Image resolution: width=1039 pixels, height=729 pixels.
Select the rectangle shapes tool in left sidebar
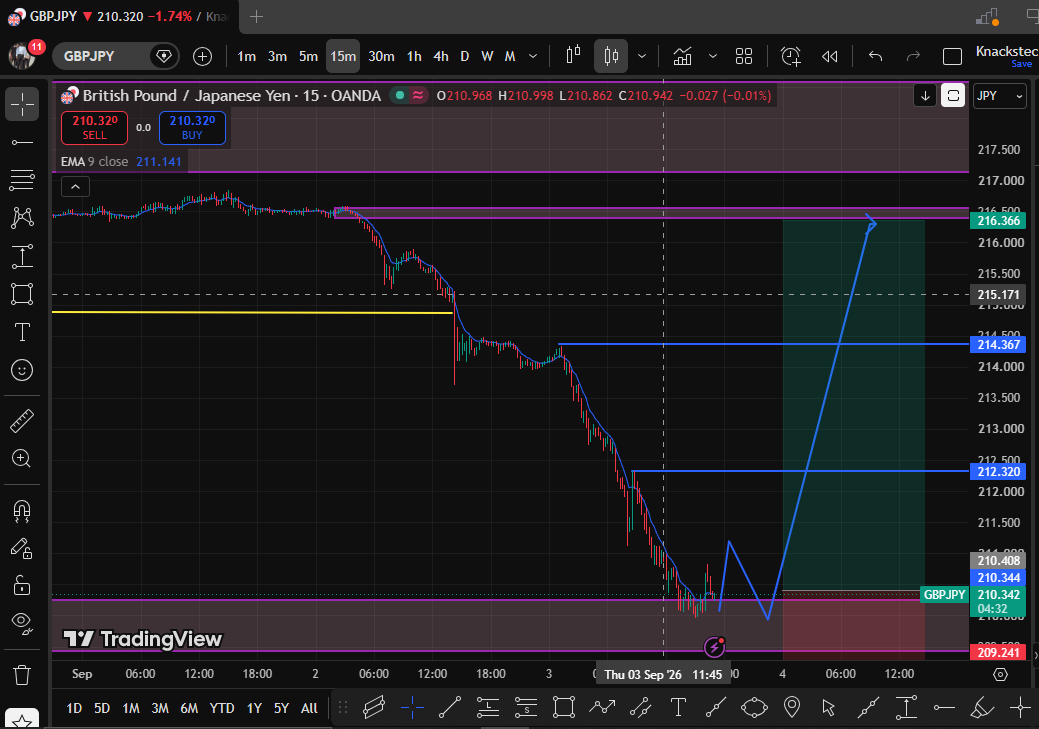(22, 294)
